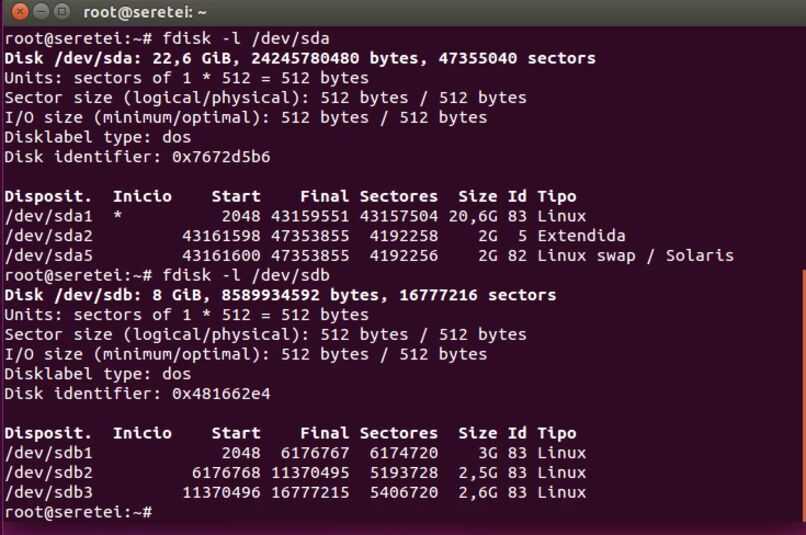
Task: Click Linux swap / Solaris type
Action: [x=635, y=255]
